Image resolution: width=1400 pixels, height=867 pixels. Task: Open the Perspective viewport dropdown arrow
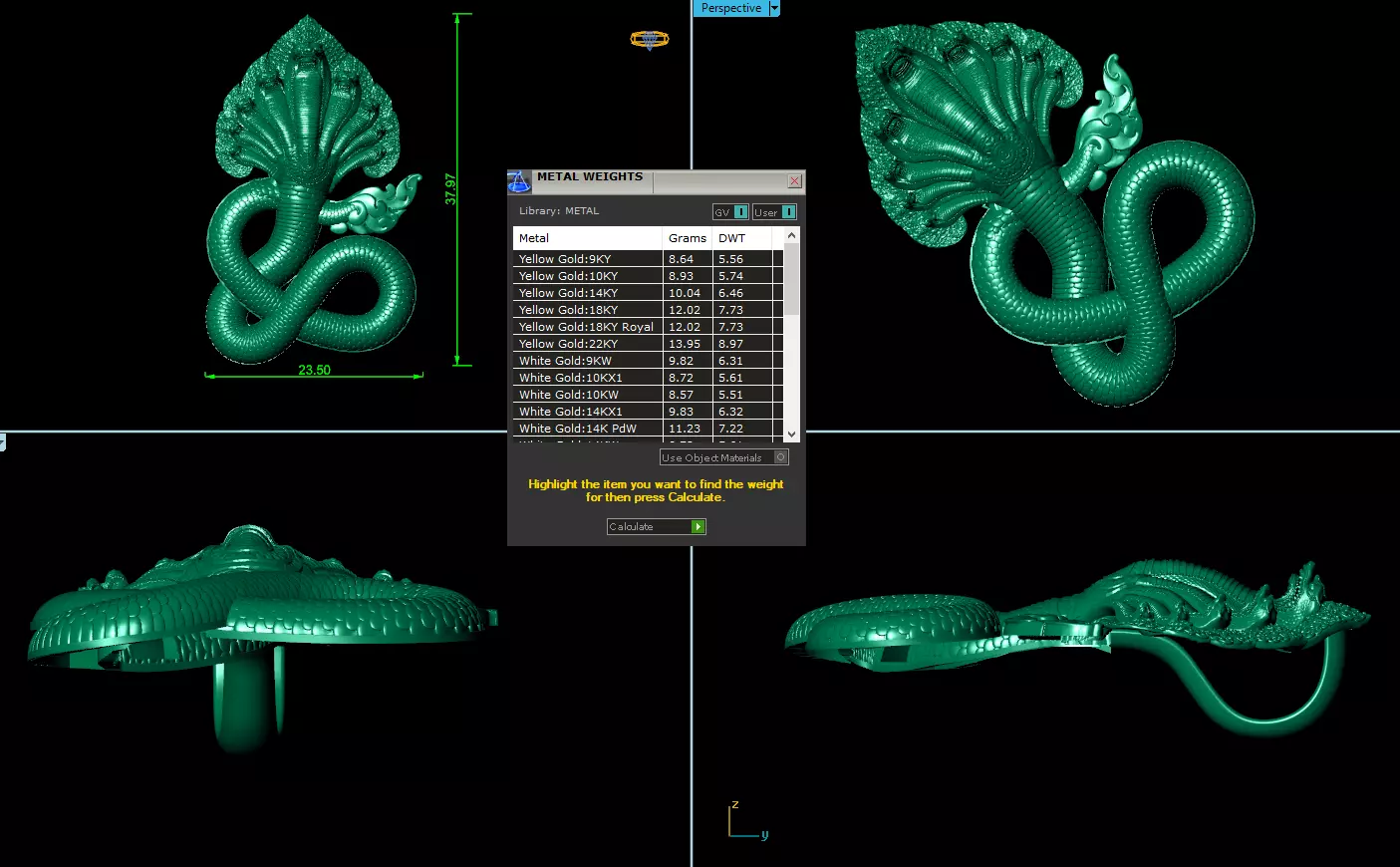coord(774,8)
